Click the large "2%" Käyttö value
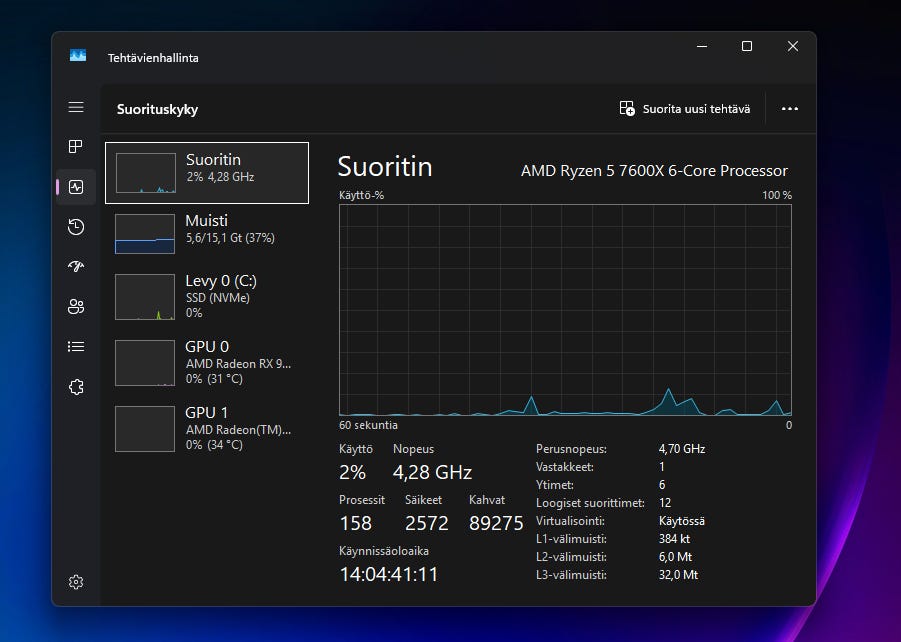Screen dimensions: 901x642 pos(352,472)
